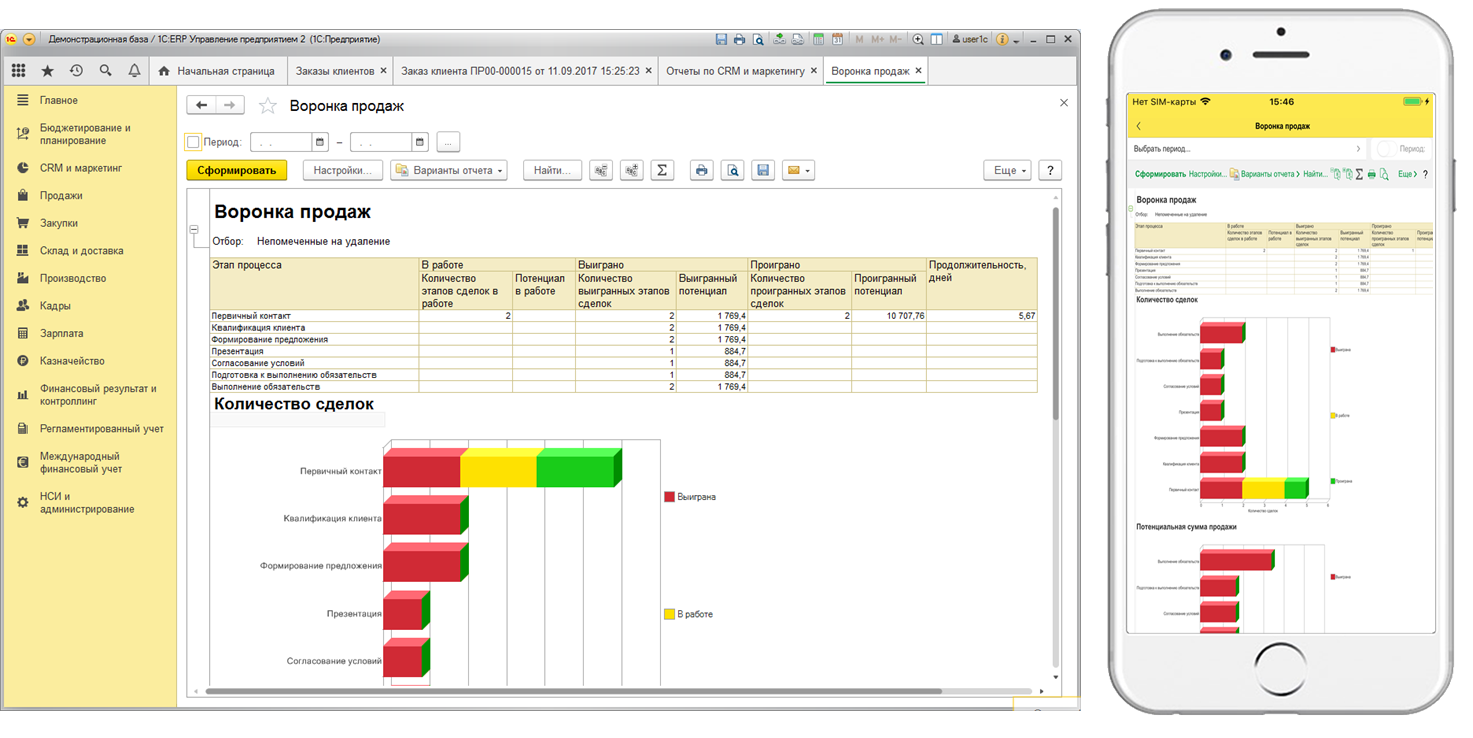This screenshot has height=738, width=1473.
Task: Click the Настройки... button on the desktop
Action: tap(342, 171)
